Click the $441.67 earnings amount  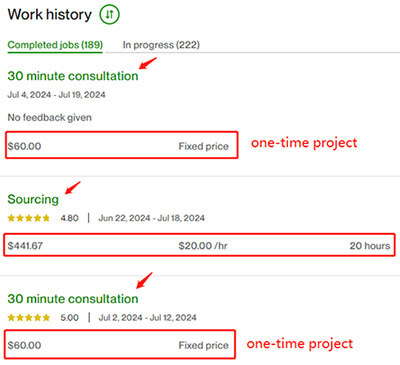(x=25, y=246)
